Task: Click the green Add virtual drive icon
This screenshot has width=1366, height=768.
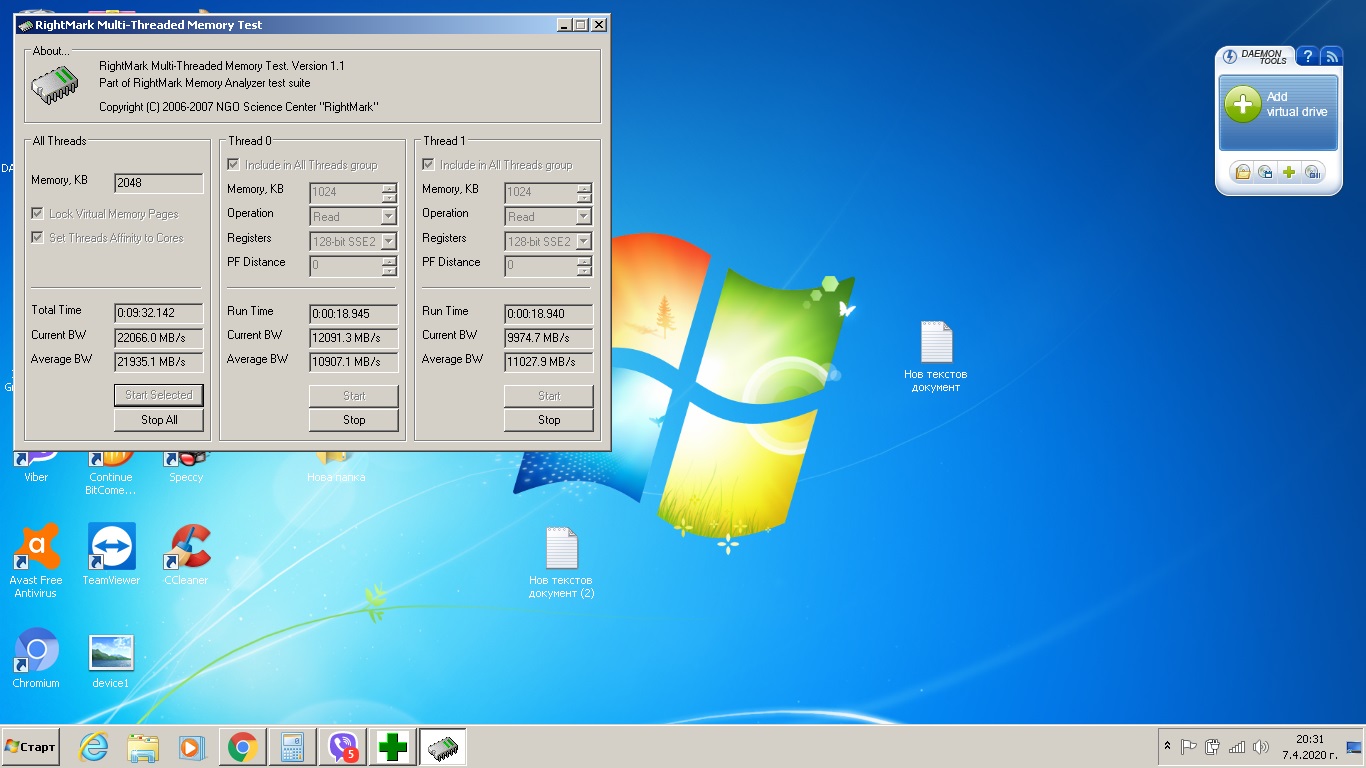Action: [x=1242, y=104]
